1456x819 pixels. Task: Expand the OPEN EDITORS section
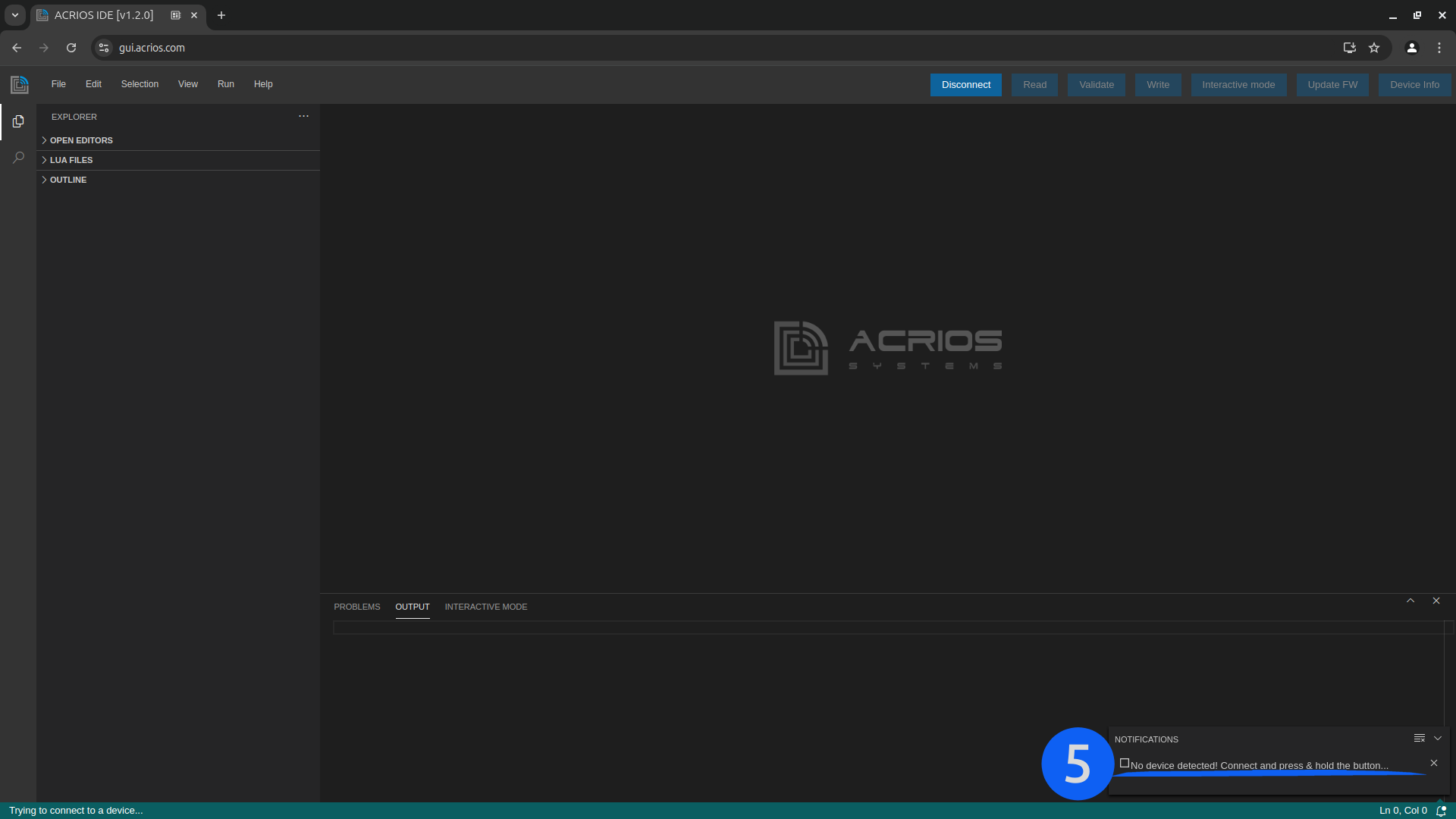click(x=81, y=140)
